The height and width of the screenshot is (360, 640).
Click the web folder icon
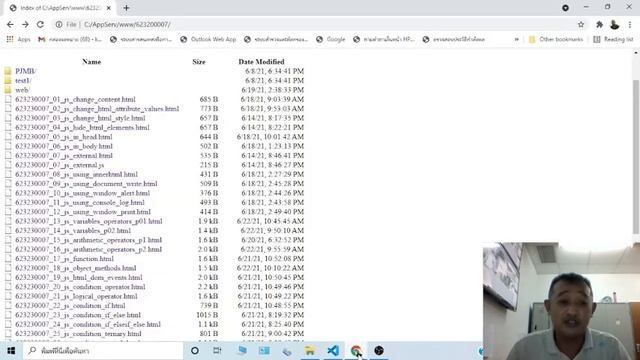pyautogui.click(x=8, y=90)
